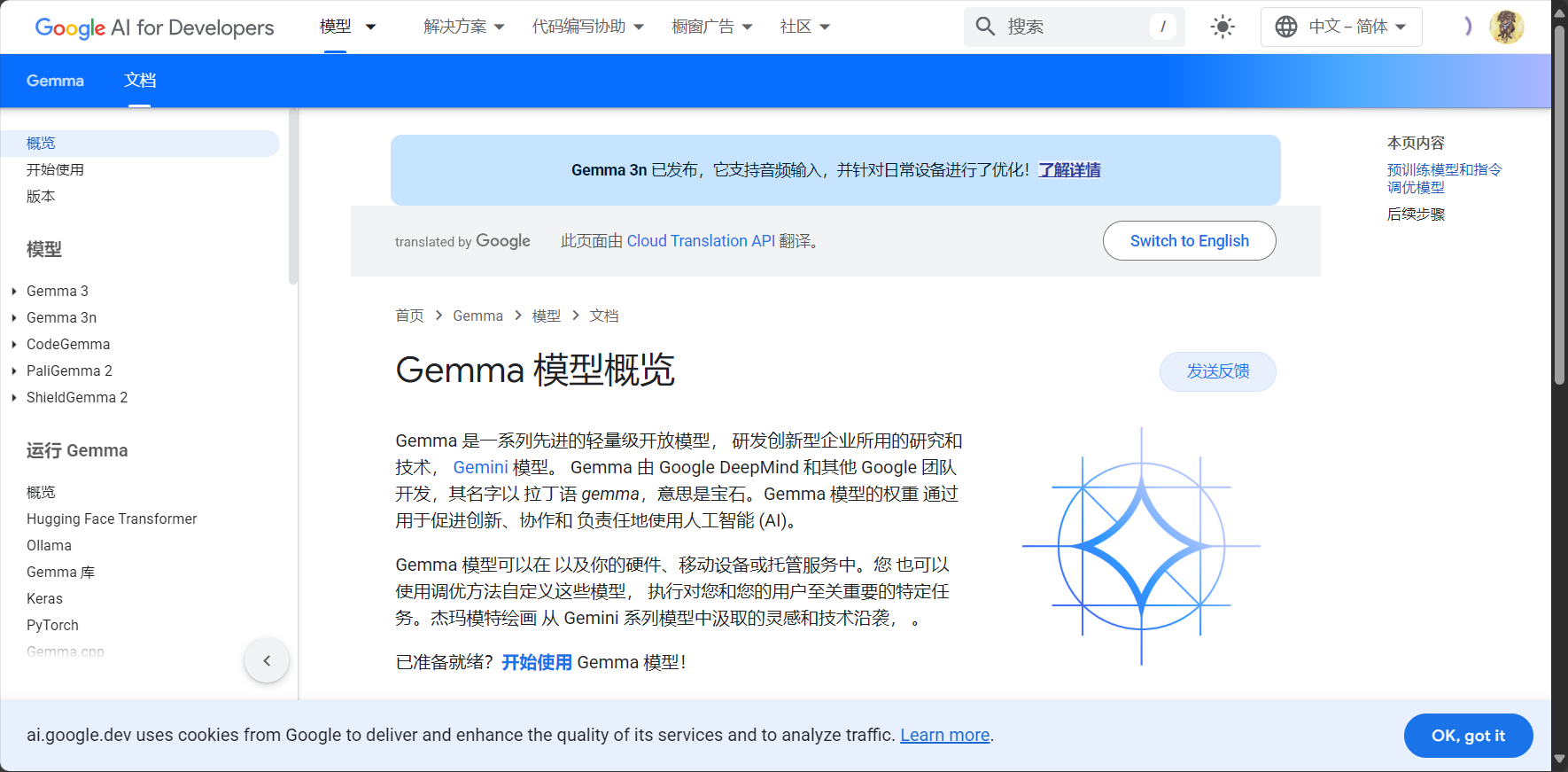Click the page vertical scrollbar thumb

pos(1559,204)
